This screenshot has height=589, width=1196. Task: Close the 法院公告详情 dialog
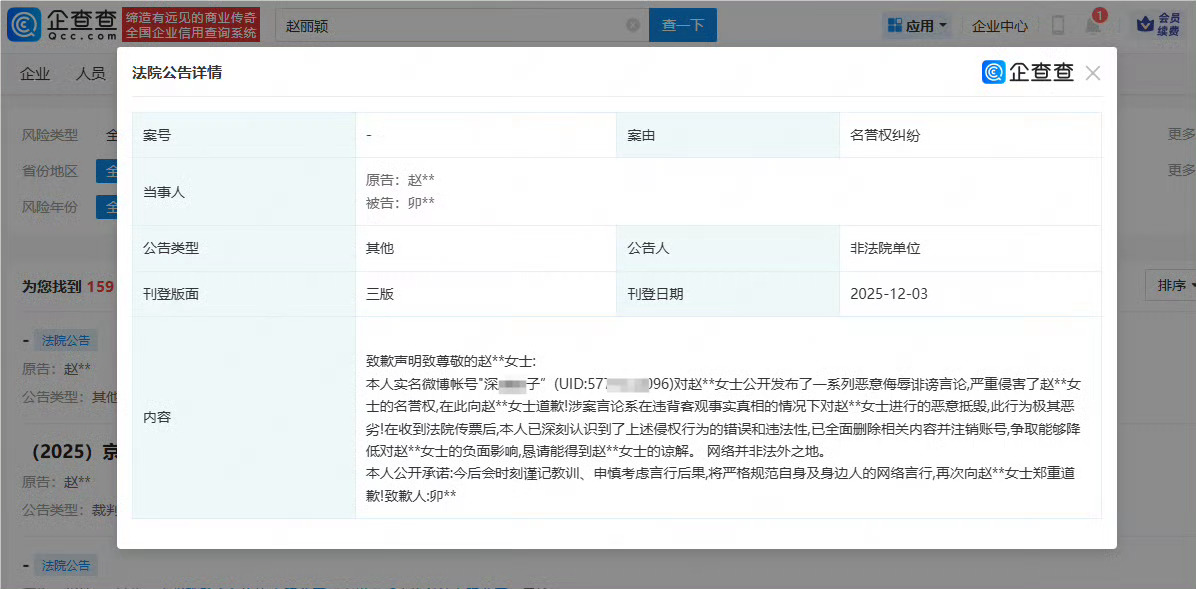click(x=1092, y=73)
